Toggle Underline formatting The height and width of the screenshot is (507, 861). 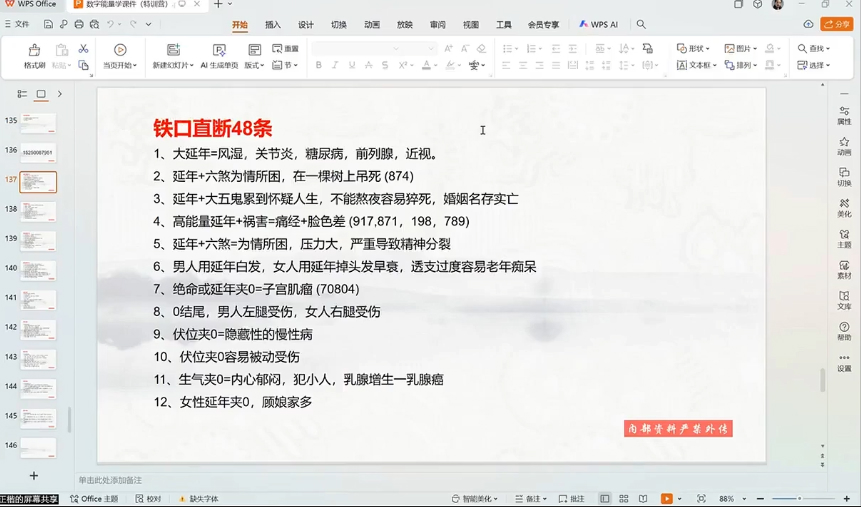[x=351, y=65]
